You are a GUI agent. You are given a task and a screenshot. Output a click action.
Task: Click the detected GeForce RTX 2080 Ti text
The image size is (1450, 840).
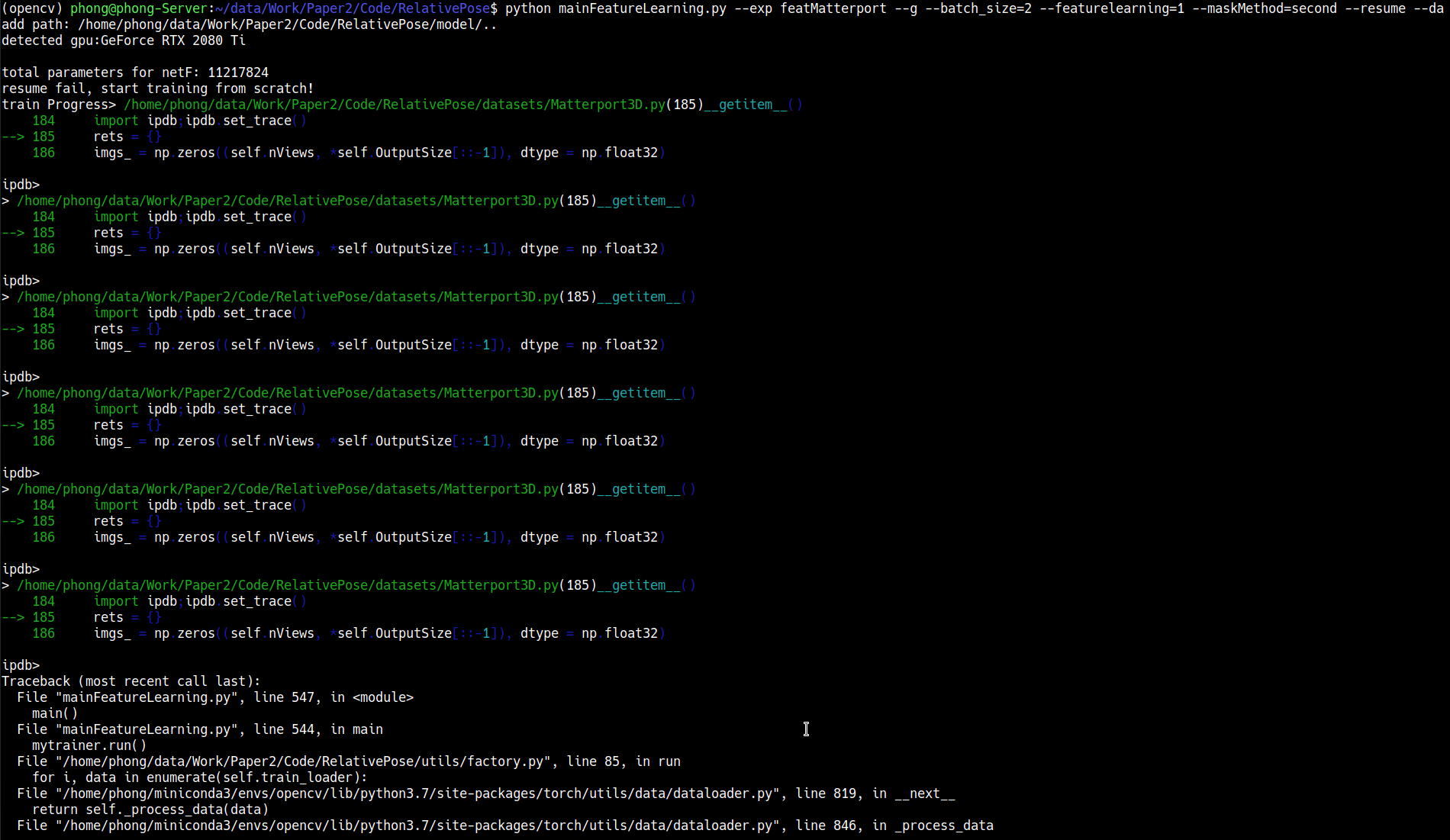coord(124,40)
